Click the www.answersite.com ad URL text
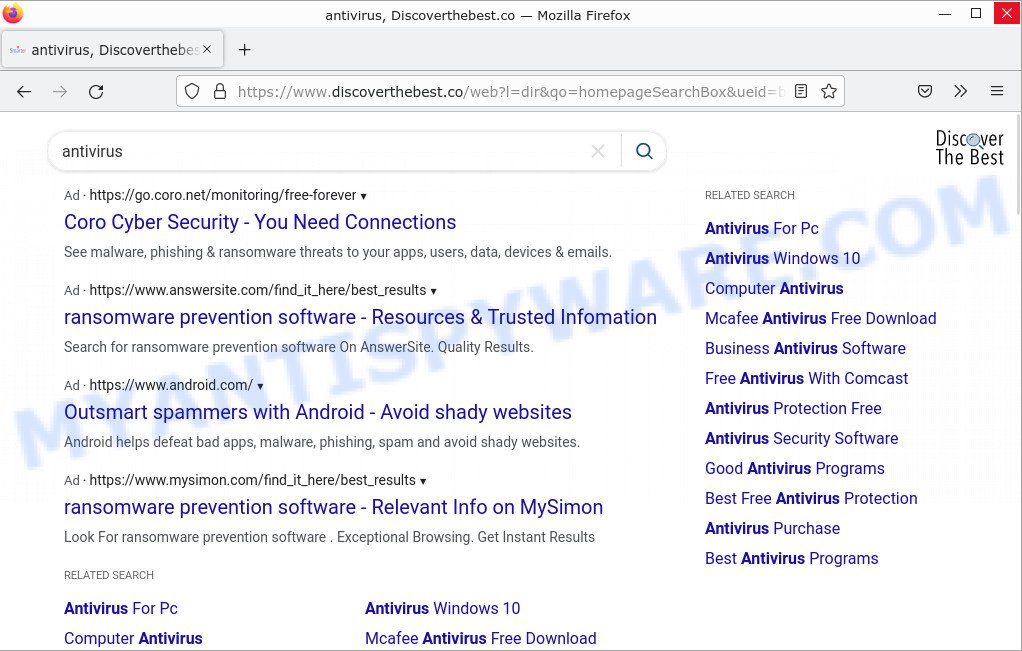This screenshot has width=1022, height=651. [x=257, y=291]
